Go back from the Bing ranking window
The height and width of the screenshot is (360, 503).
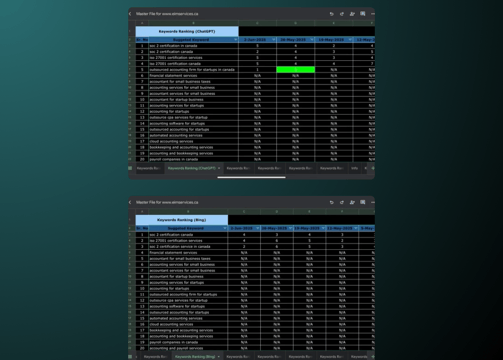(x=130, y=202)
